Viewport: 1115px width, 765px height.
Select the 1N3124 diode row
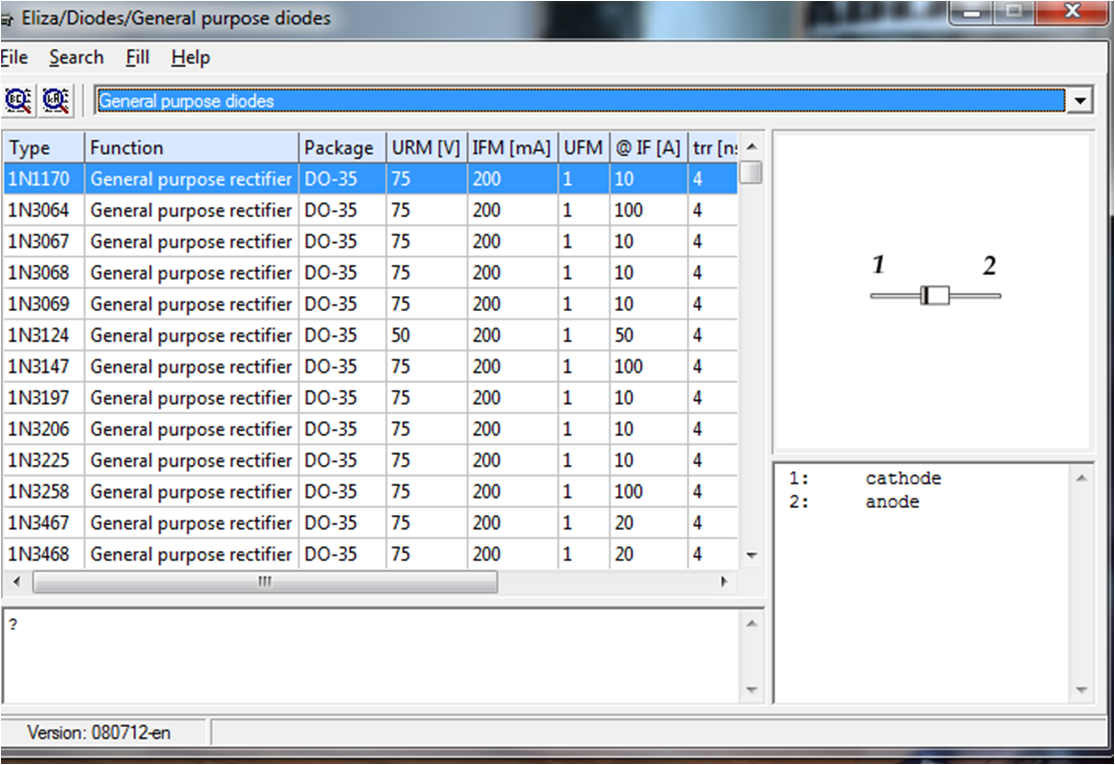pos(370,336)
